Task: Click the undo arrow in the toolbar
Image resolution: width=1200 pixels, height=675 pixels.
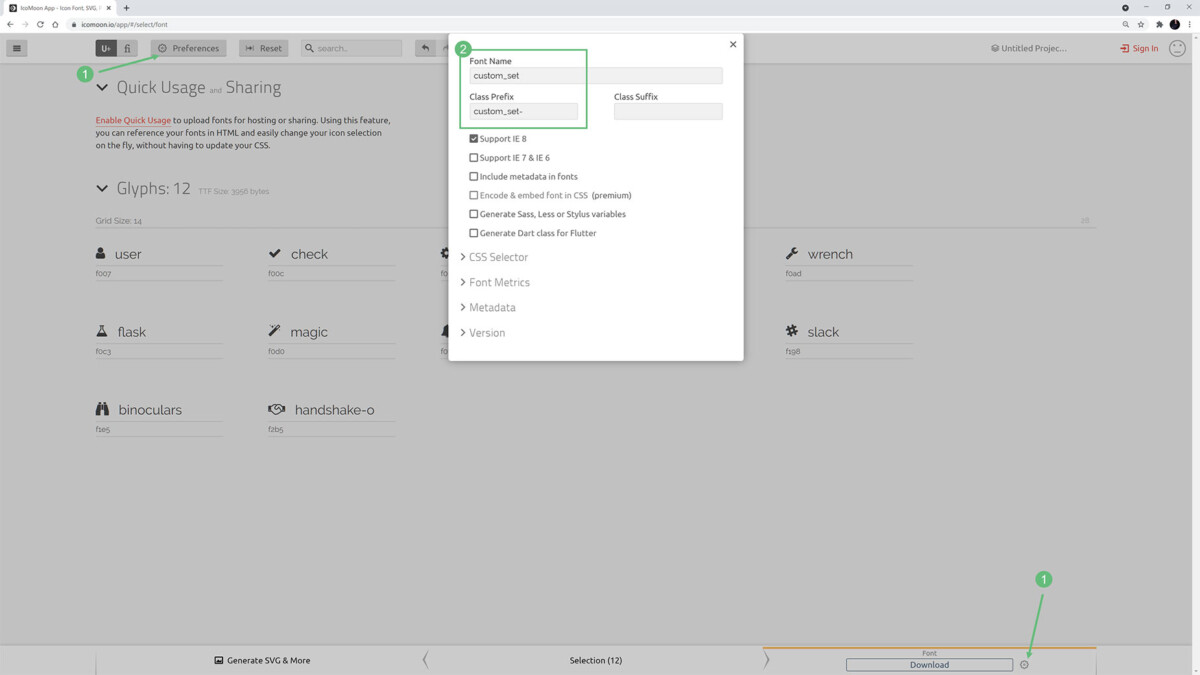Action: (427, 47)
